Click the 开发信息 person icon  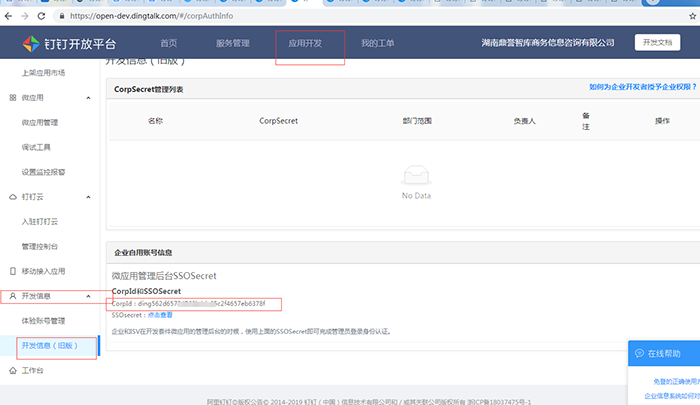pos(13,296)
